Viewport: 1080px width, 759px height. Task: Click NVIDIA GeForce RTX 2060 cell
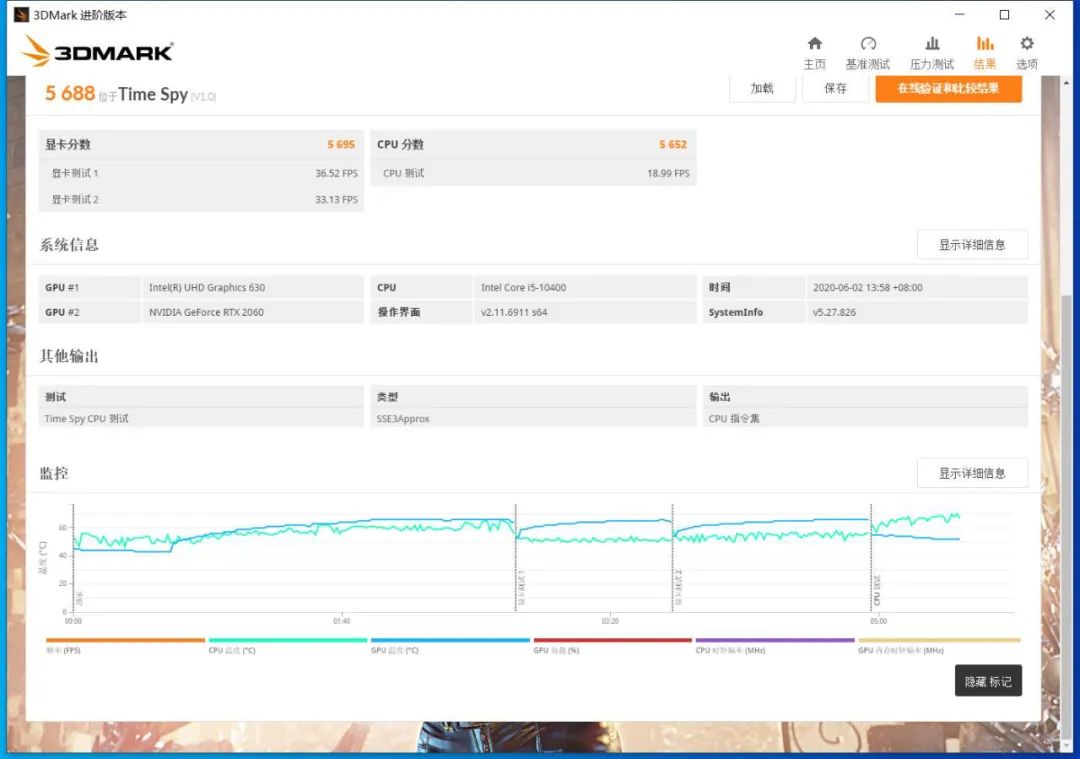point(252,312)
